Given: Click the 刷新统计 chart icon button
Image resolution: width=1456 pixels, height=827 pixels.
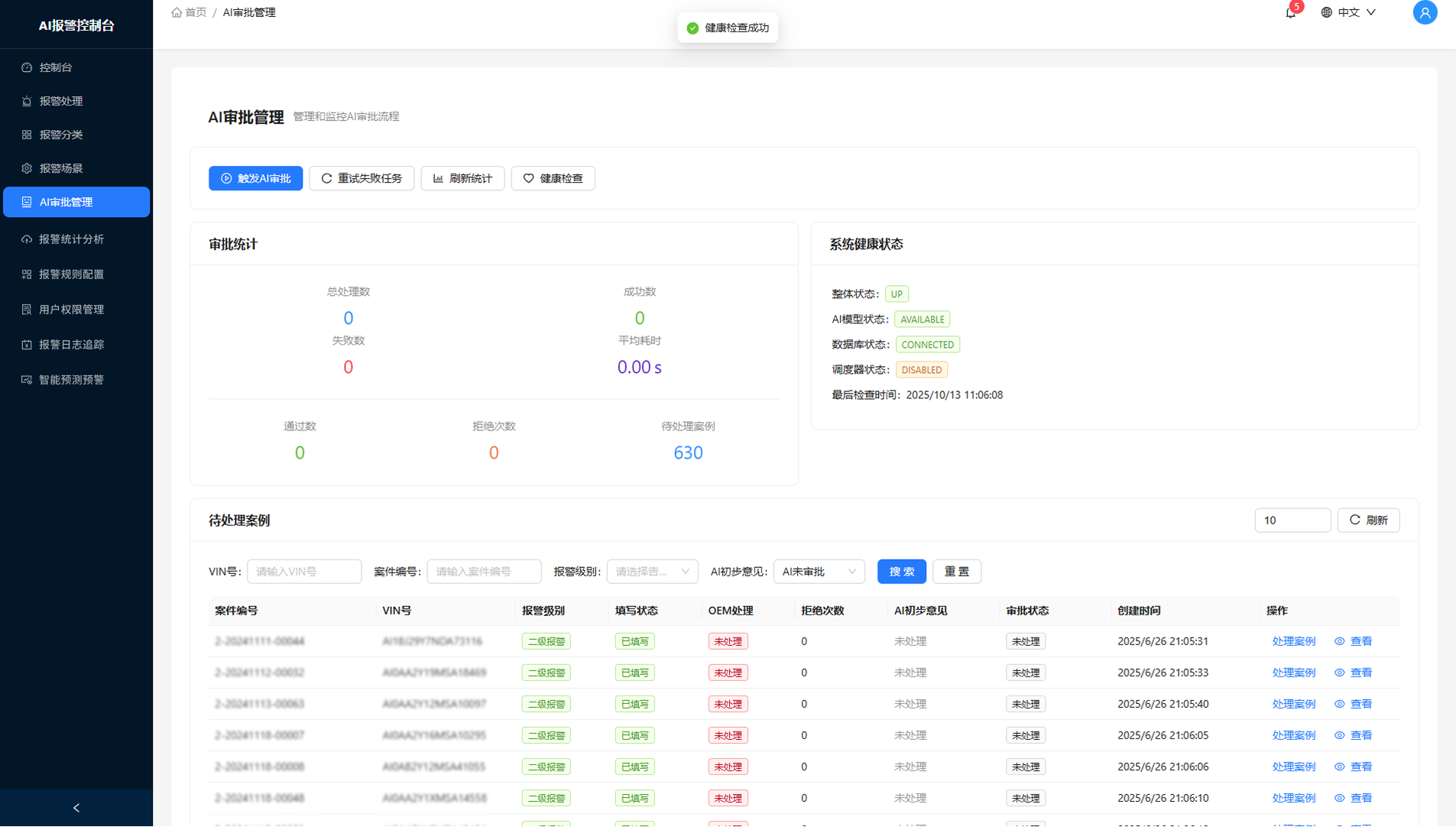Looking at the screenshot, I should pos(462,178).
